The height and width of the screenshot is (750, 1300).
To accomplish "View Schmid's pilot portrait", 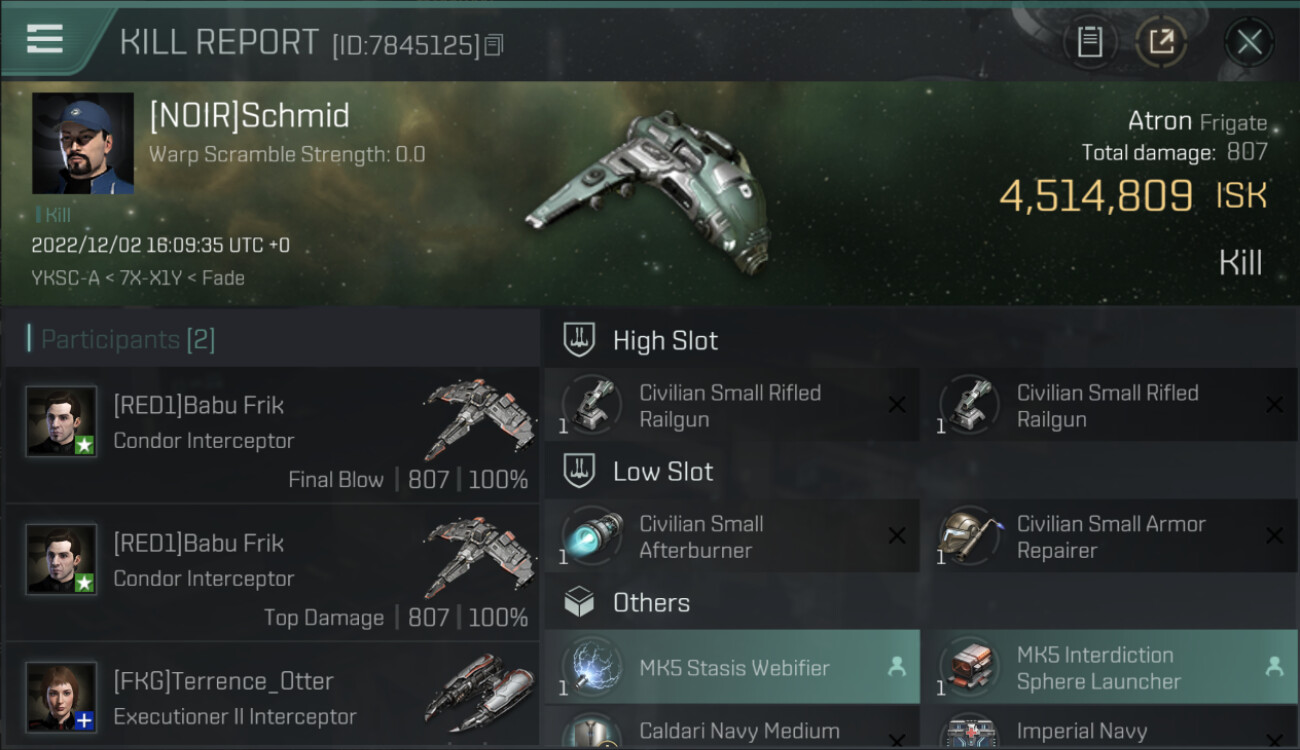I will click(x=83, y=144).
